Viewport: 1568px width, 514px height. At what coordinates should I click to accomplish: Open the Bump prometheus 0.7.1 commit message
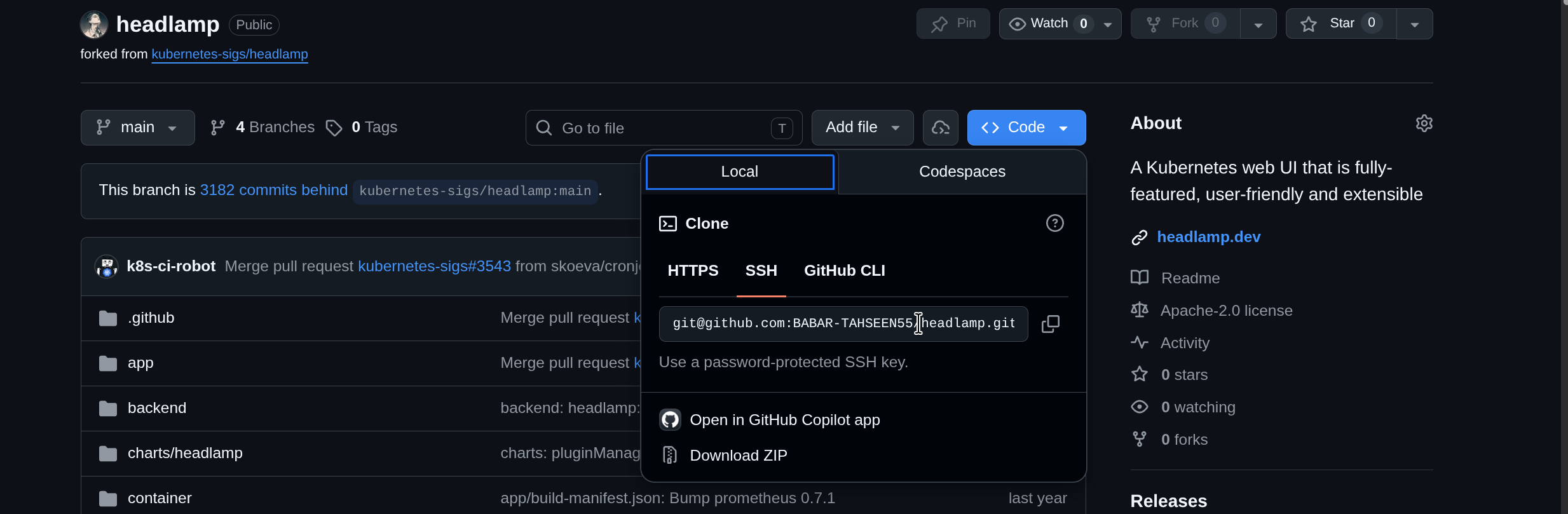(x=667, y=498)
